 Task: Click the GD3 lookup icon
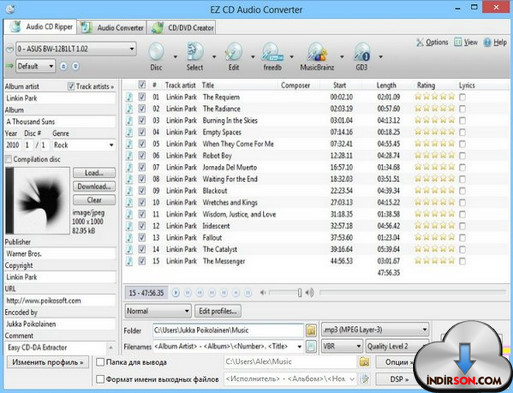362,52
